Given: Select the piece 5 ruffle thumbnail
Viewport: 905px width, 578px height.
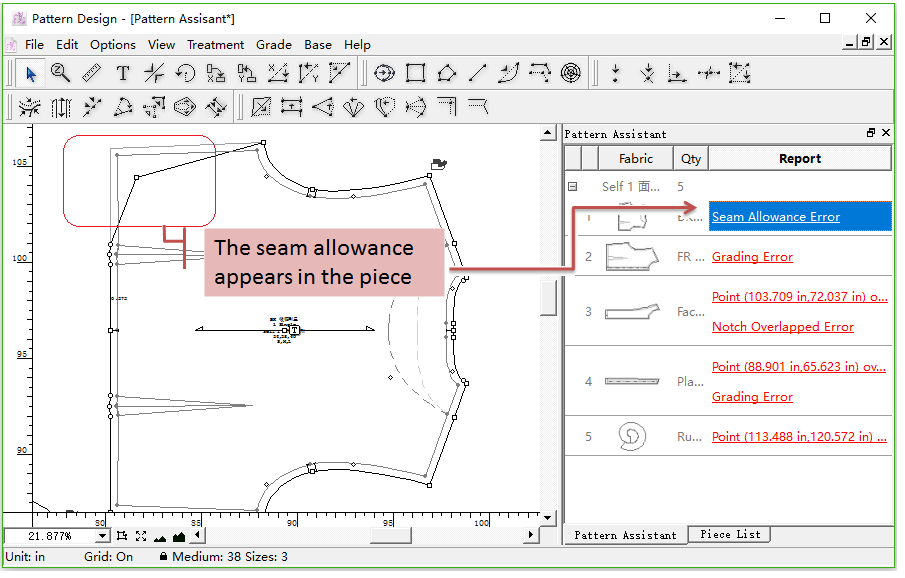Looking at the screenshot, I should (632, 436).
